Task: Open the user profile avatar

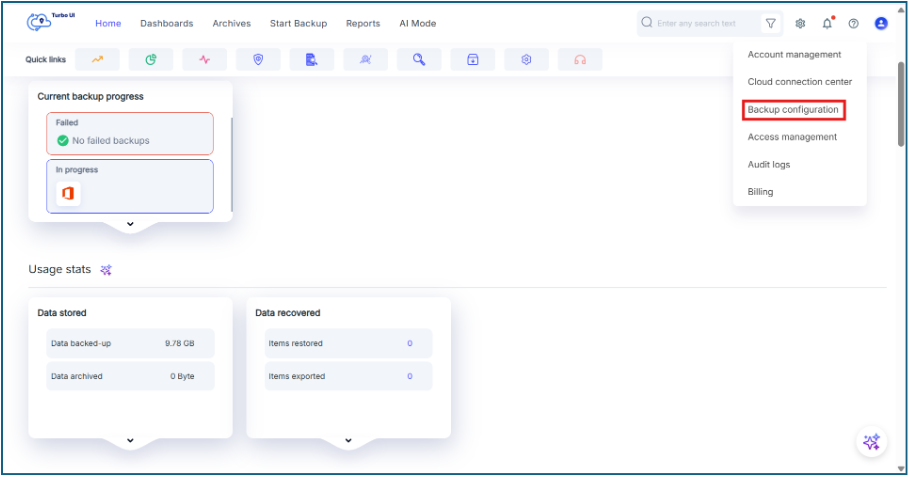Action: [x=881, y=23]
